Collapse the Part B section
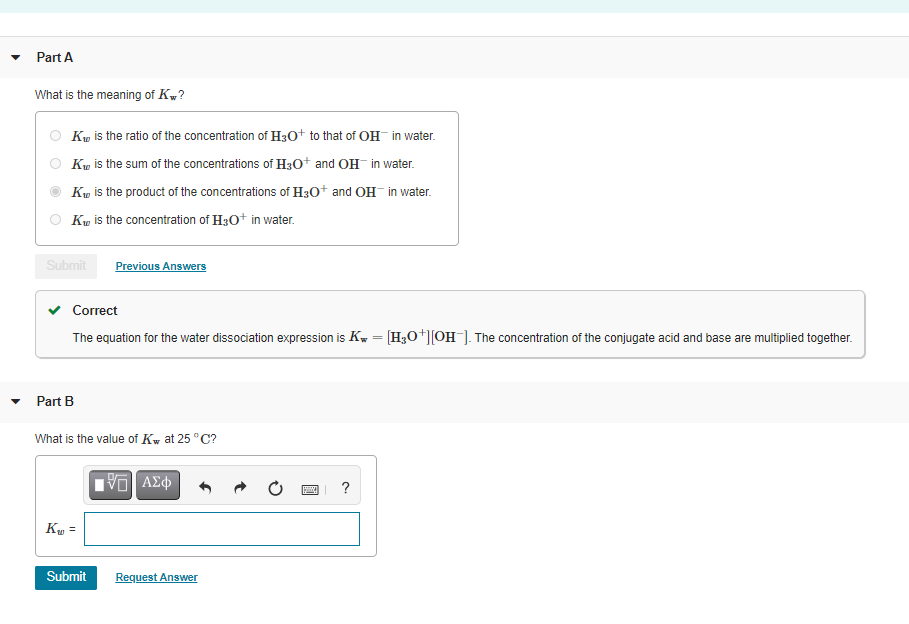This screenshot has width=909, height=624. coord(14,401)
